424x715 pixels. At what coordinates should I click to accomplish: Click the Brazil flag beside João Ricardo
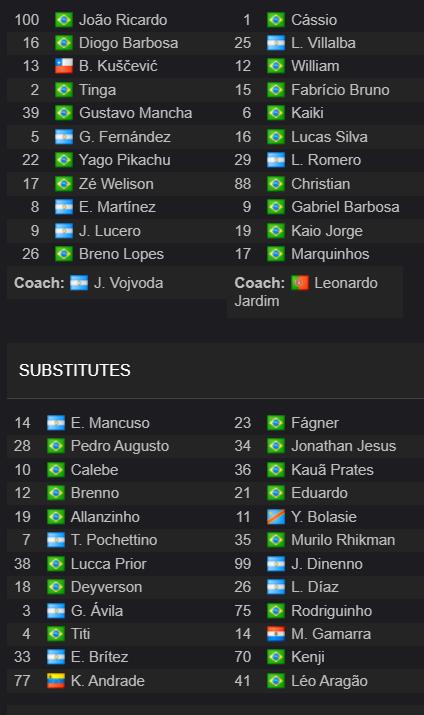64,20
